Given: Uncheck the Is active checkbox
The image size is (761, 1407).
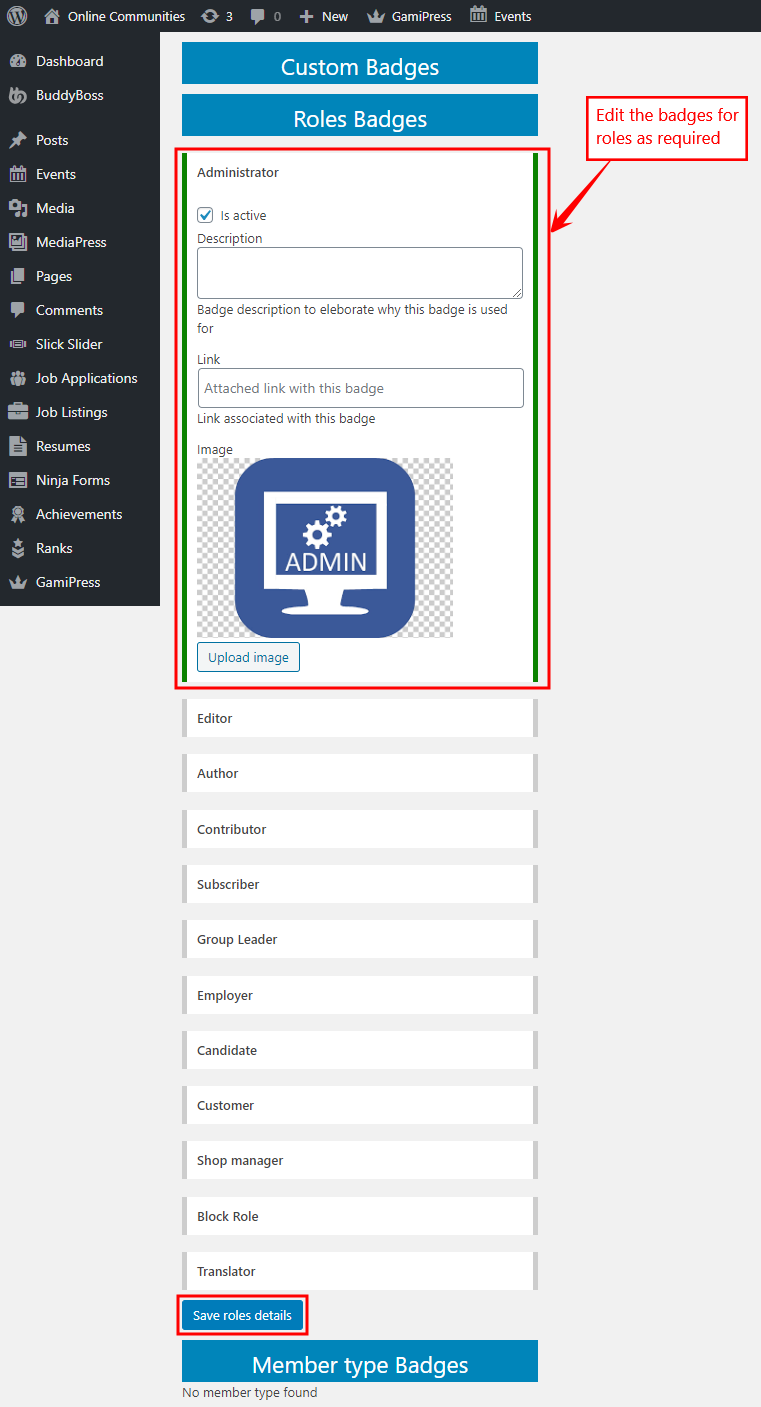Looking at the screenshot, I should point(206,215).
